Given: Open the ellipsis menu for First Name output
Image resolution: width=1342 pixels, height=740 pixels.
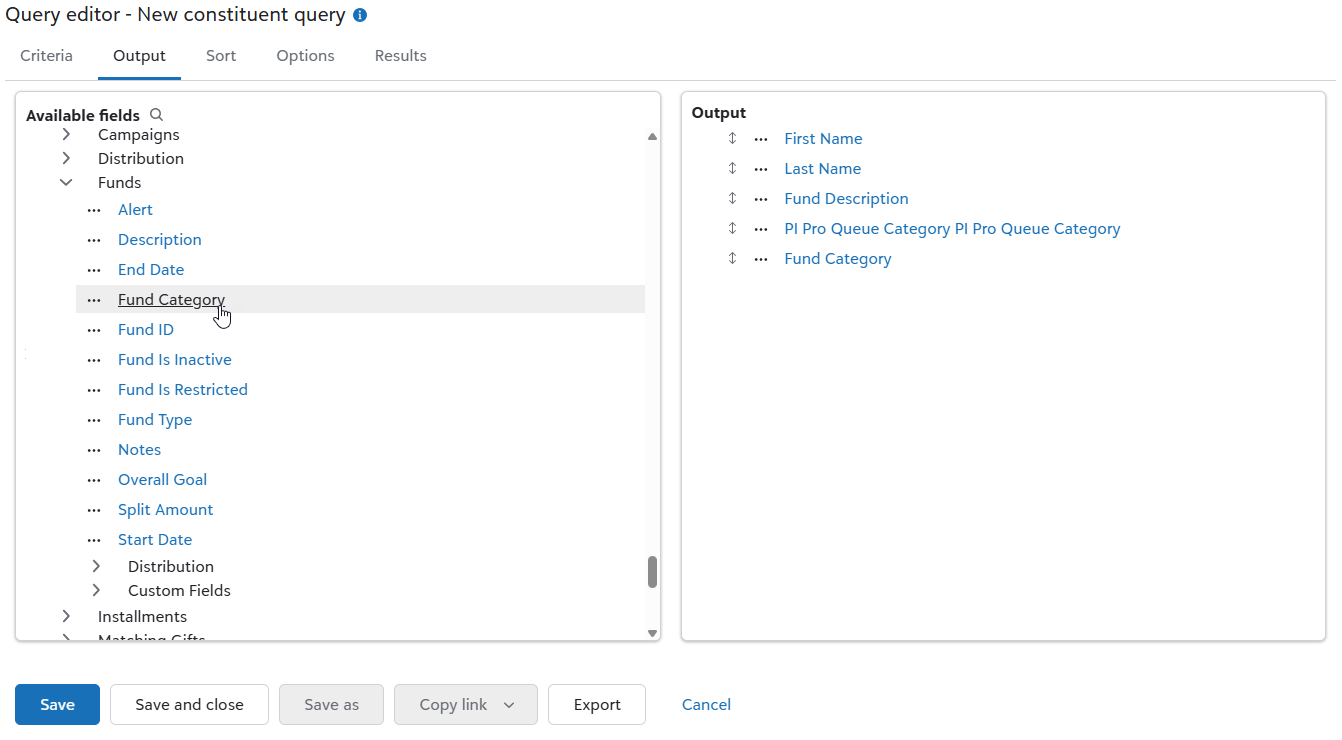Looking at the screenshot, I should coord(759,138).
